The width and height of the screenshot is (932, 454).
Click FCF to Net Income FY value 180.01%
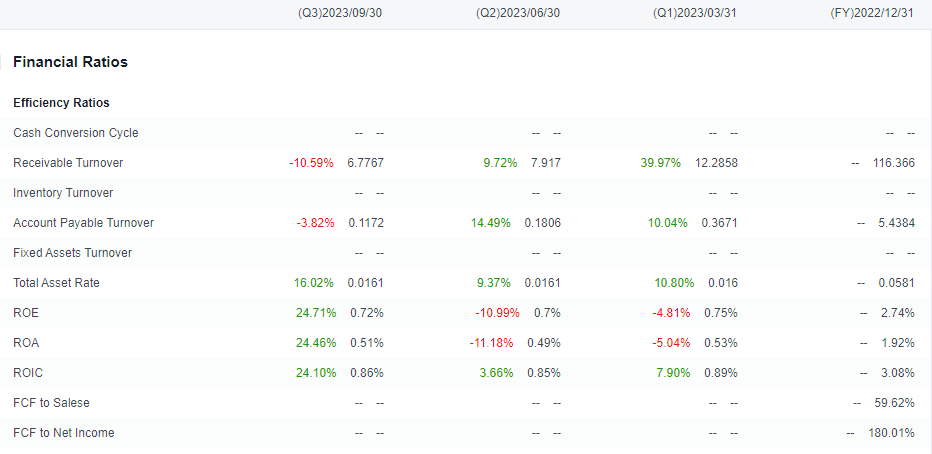tap(892, 433)
